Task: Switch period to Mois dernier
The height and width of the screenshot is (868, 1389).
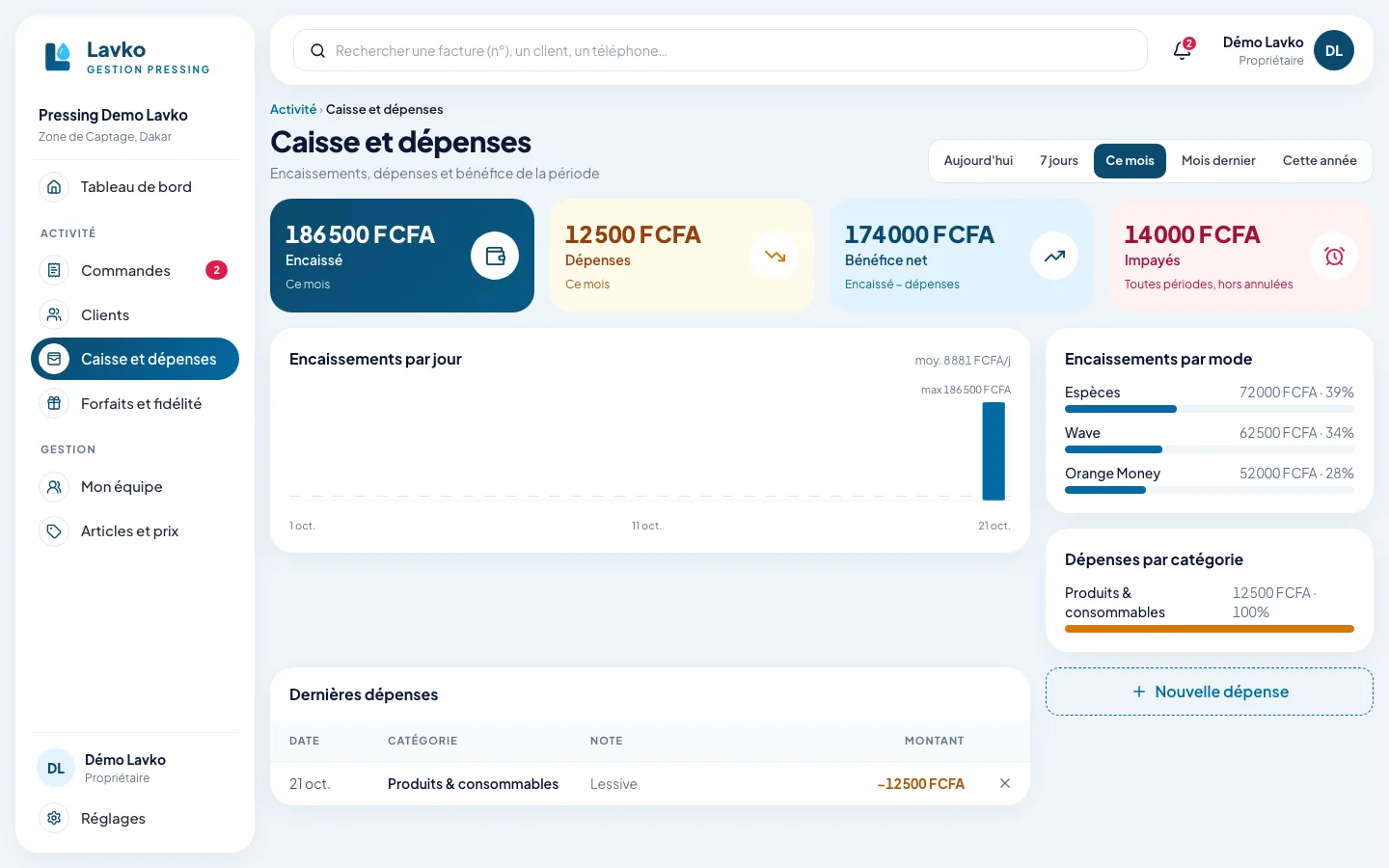Action: (1218, 161)
